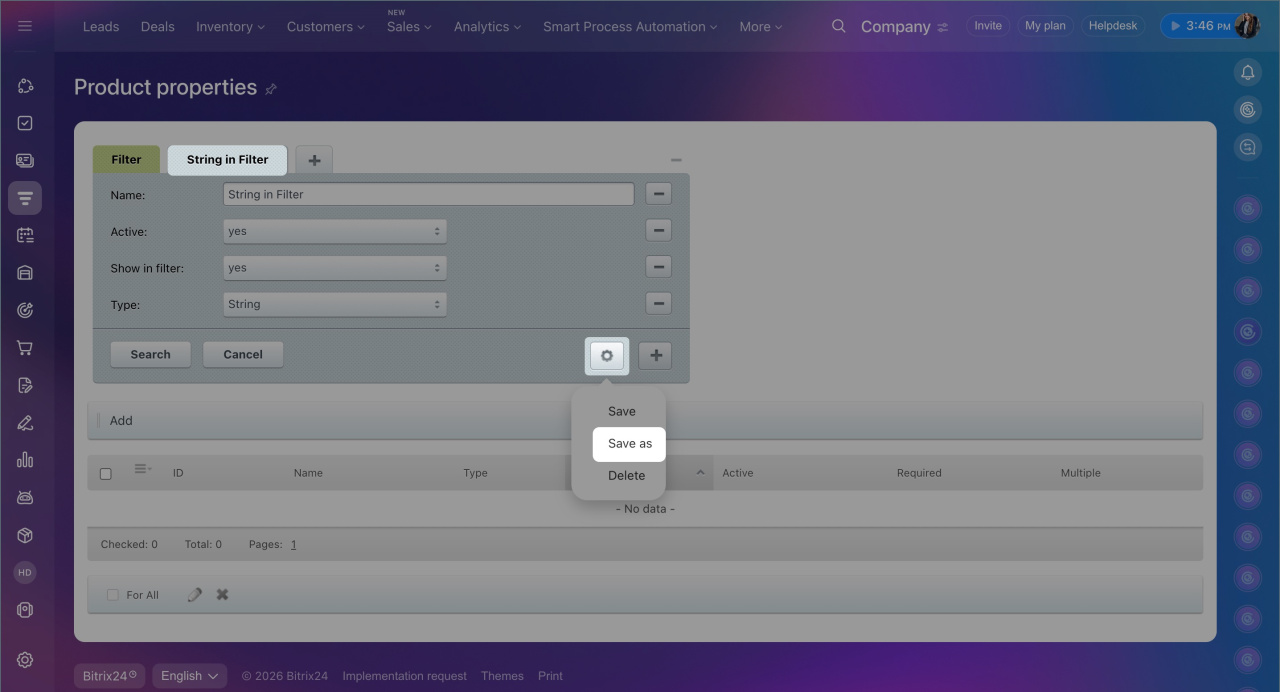Screen dimensions: 1280x692
Task: Open the hamburger main menu icon
Action: 25,26
